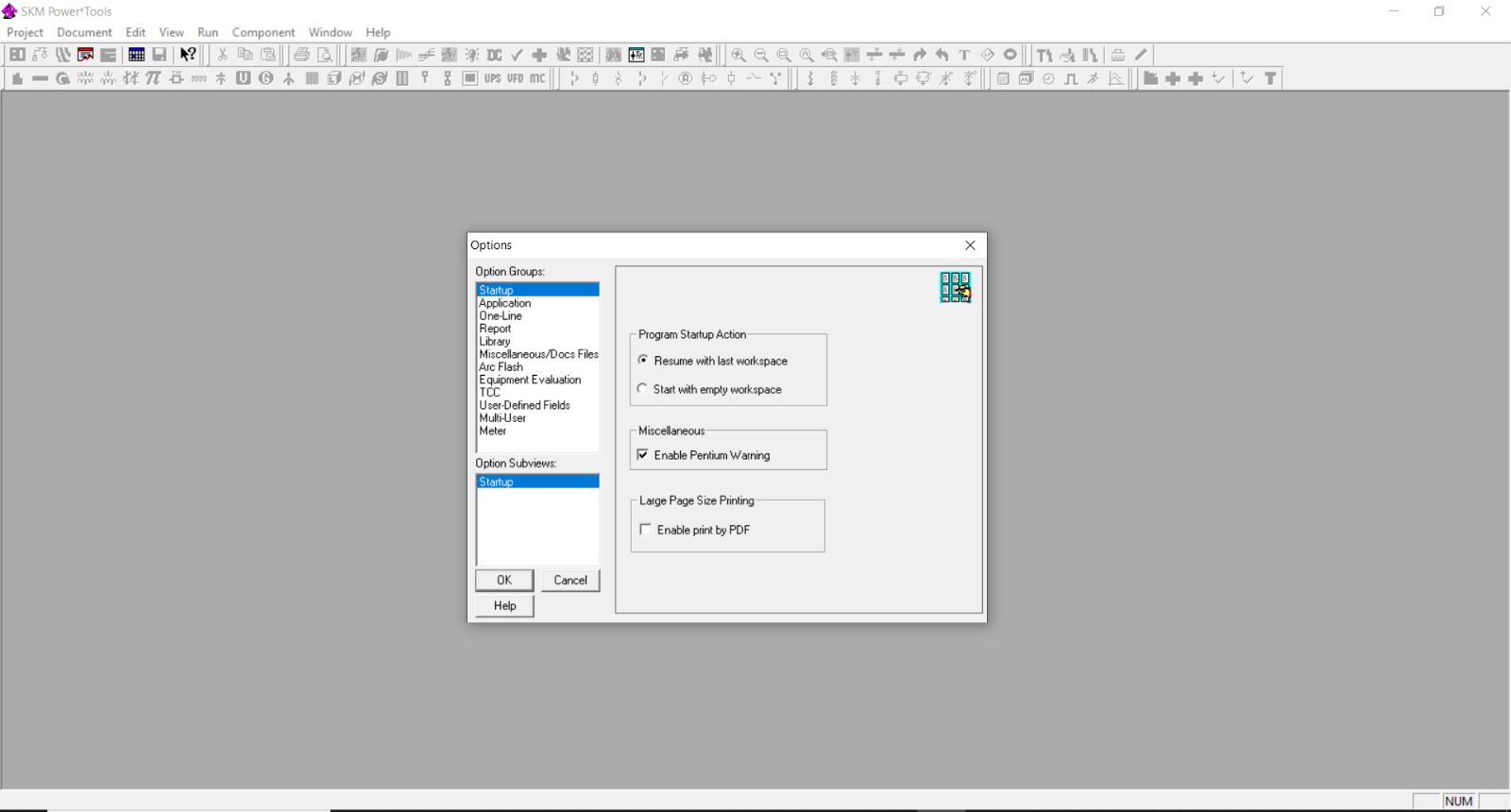Image resolution: width=1511 pixels, height=812 pixels.
Task: Select Report option group
Action: [537, 329]
